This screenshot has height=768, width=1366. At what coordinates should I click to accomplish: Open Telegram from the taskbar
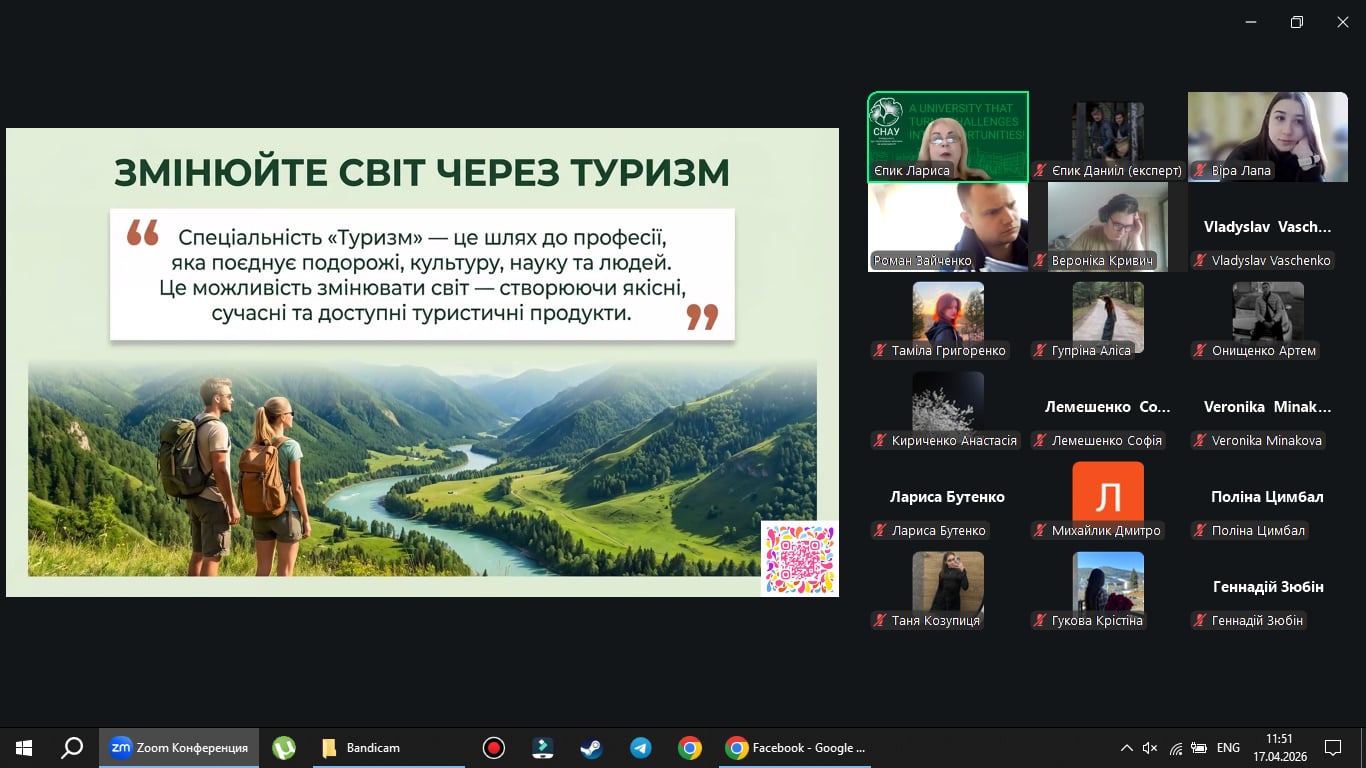tap(641, 748)
